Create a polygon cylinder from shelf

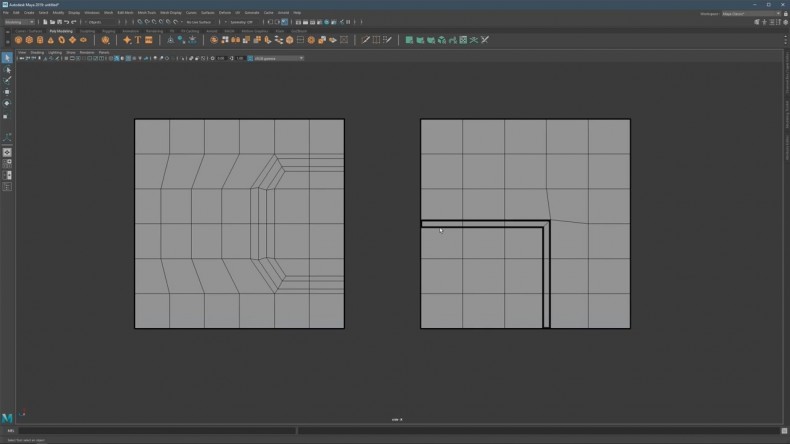click(x=40, y=40)
